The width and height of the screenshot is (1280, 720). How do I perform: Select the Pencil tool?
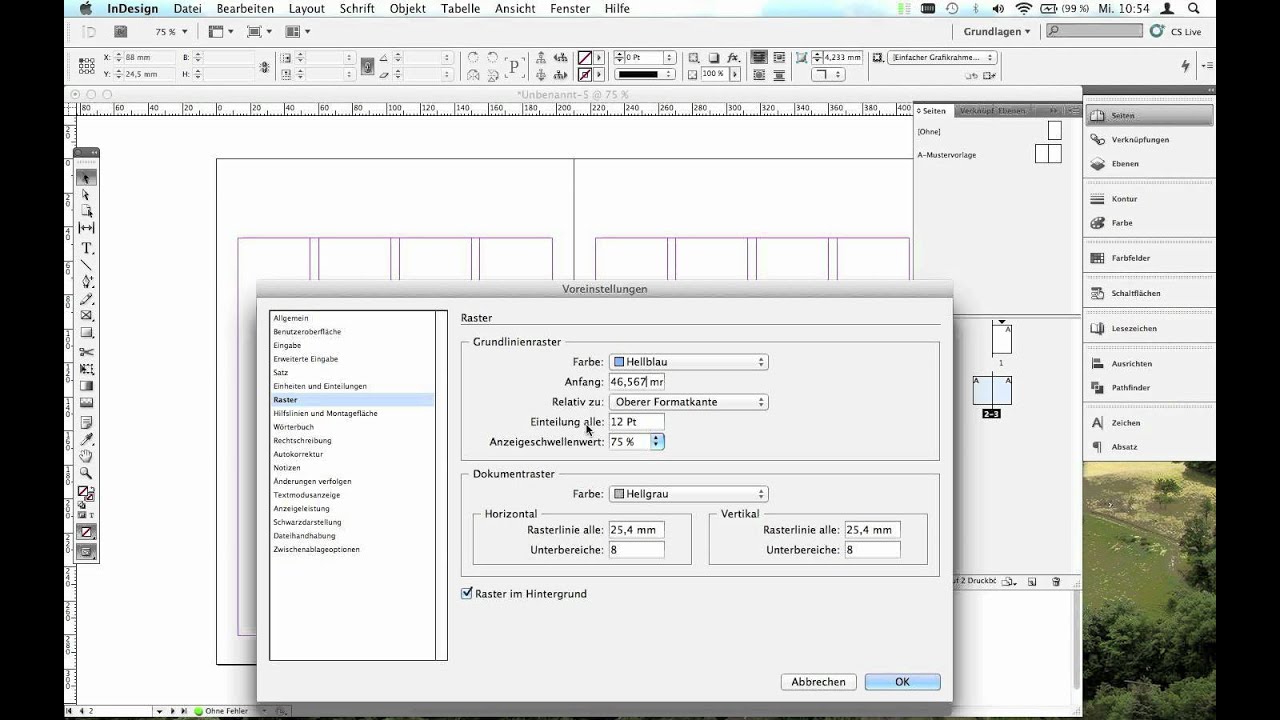(x=87, y=299)
